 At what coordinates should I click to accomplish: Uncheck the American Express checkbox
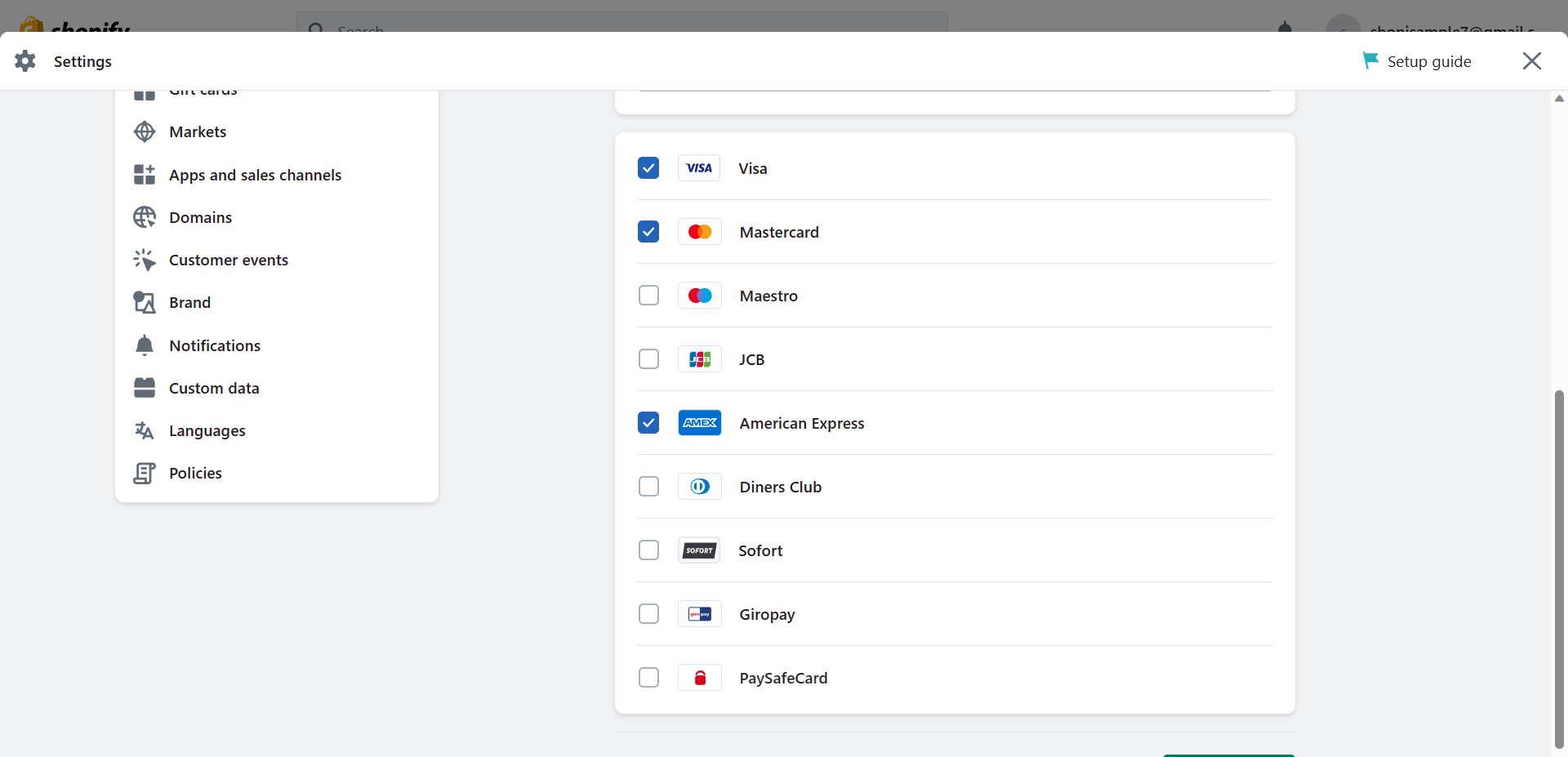(648, 423)
